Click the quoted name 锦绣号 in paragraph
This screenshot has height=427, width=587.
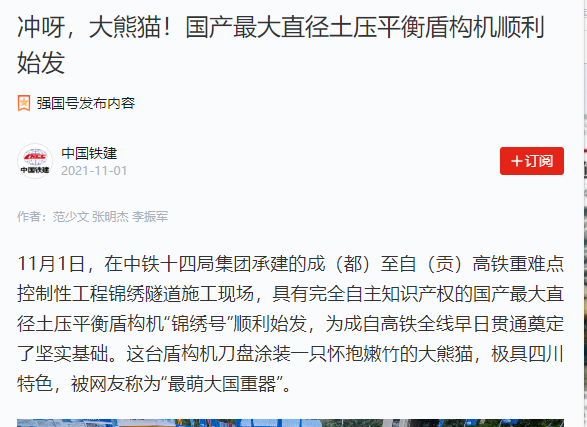[x=198, y=324]
